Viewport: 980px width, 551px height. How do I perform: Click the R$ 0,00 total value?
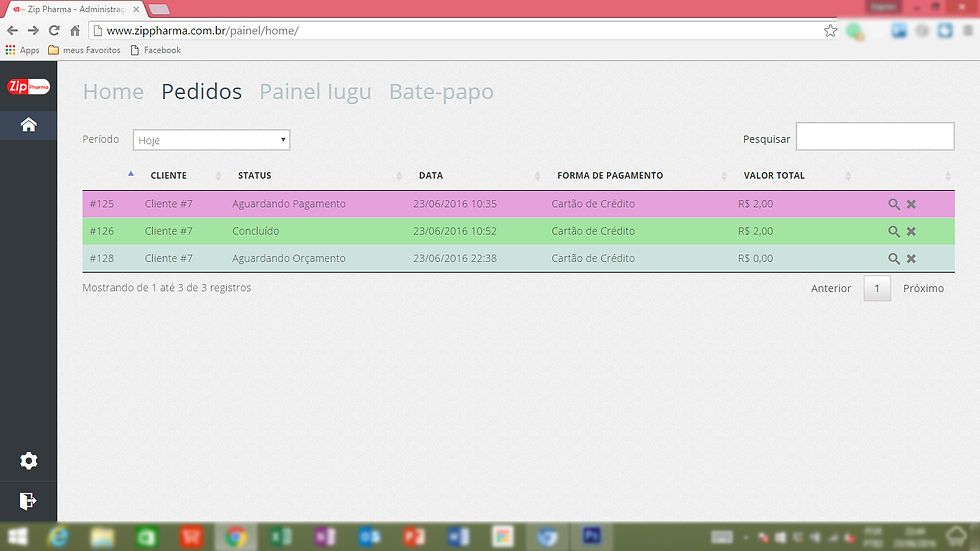[x=756, y=259]
